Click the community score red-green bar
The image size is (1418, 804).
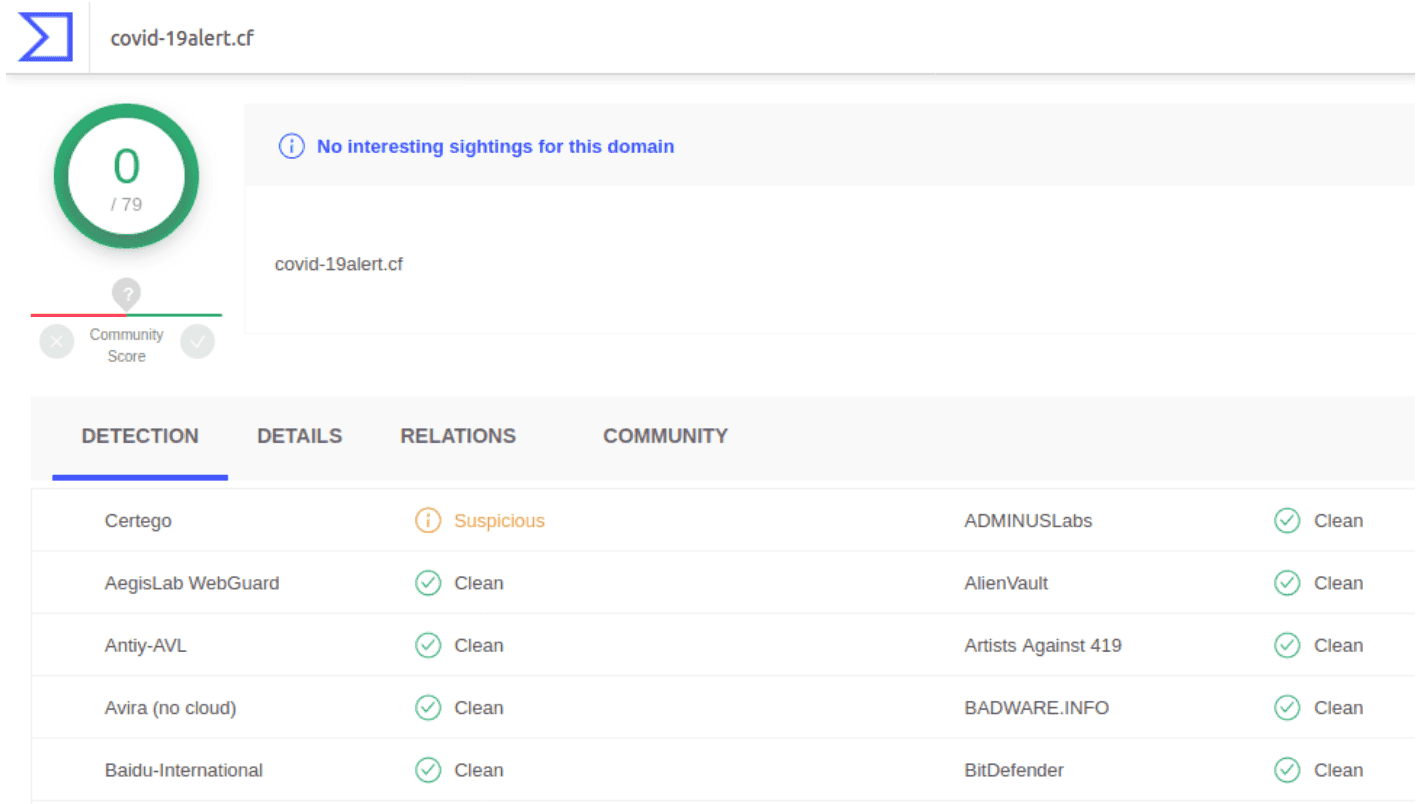click(x=126, y=315)
